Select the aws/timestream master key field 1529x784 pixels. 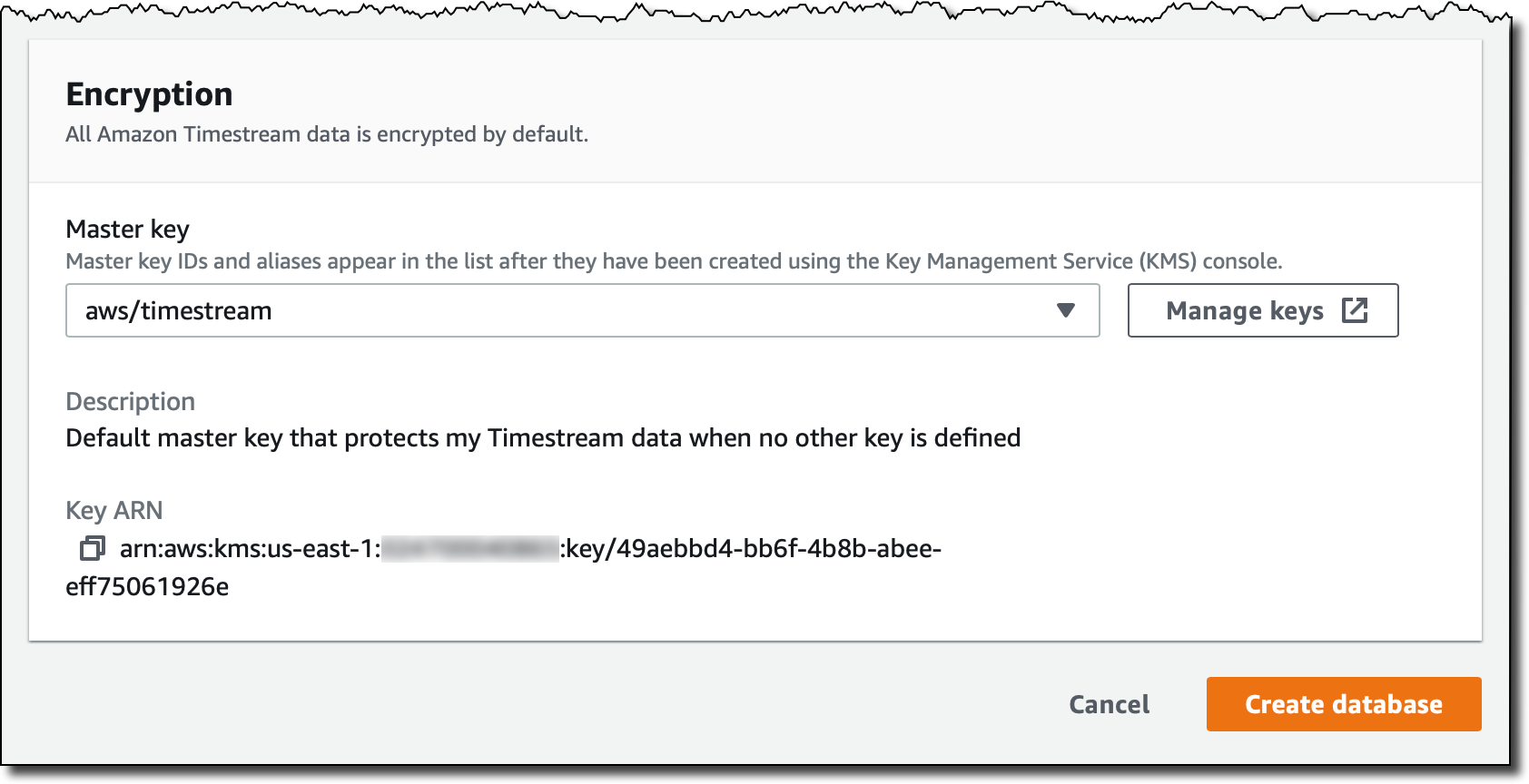click(583, 310)
